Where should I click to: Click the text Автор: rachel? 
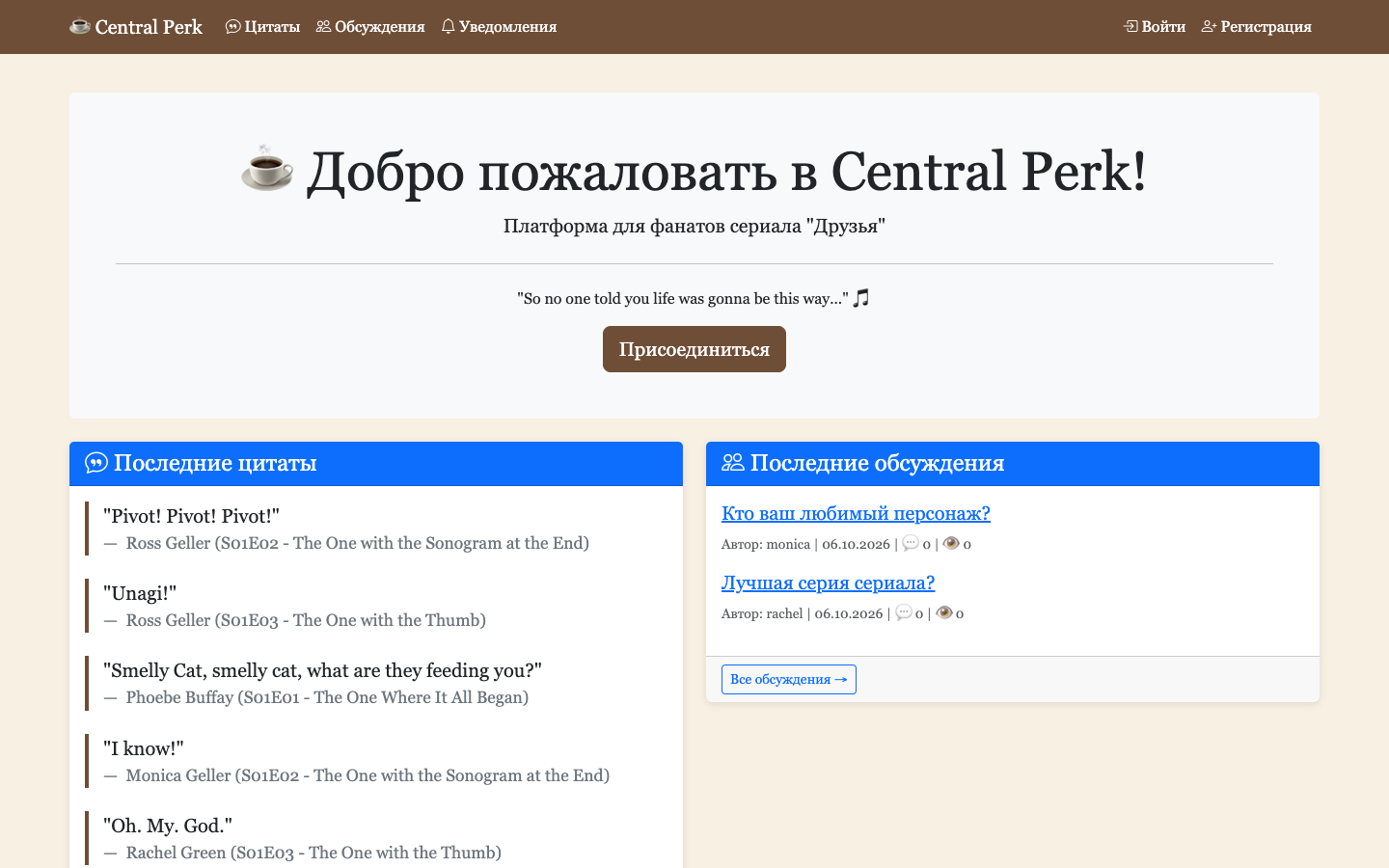pyautogui.click(x=762, y=613)
